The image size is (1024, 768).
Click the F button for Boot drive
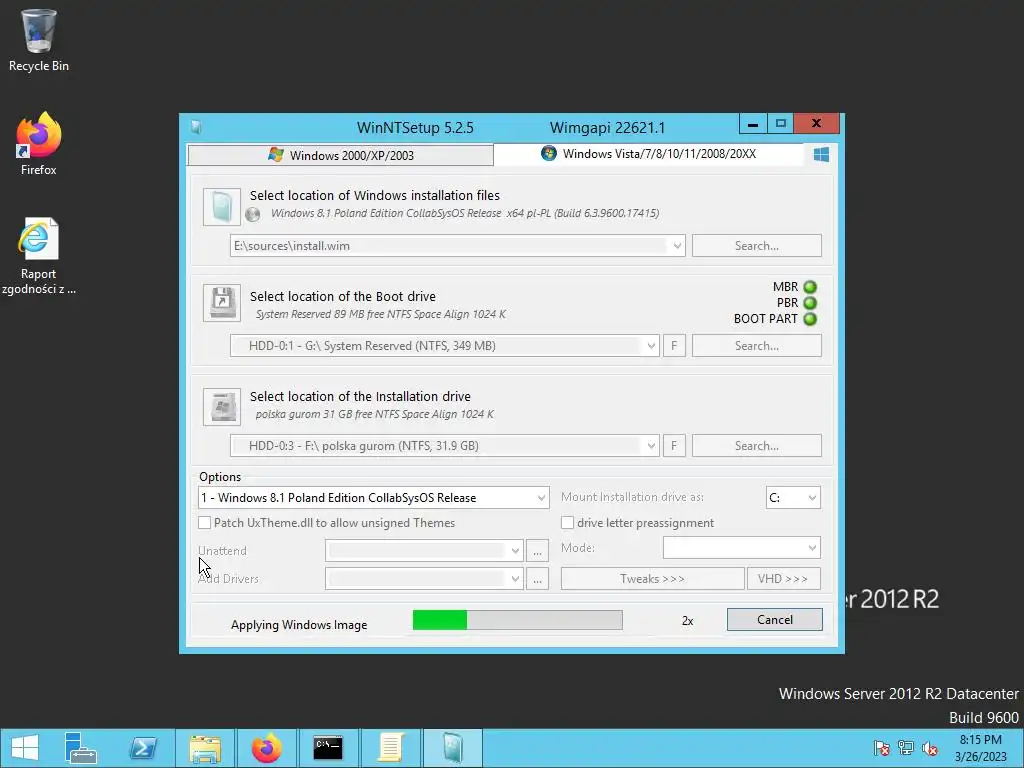(x=674, y=346)
